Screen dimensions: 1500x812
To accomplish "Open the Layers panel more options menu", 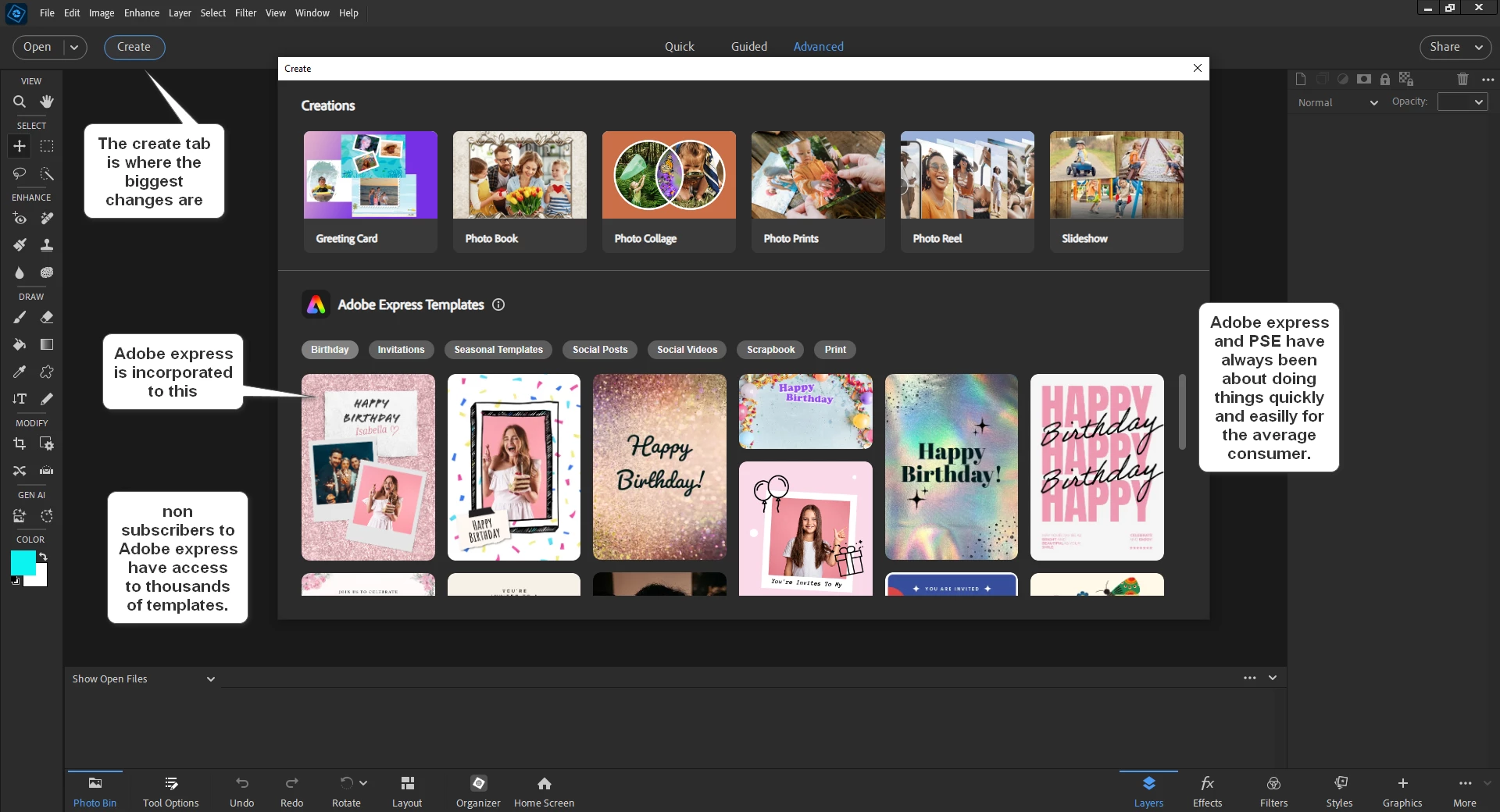I will (1488, 79).
